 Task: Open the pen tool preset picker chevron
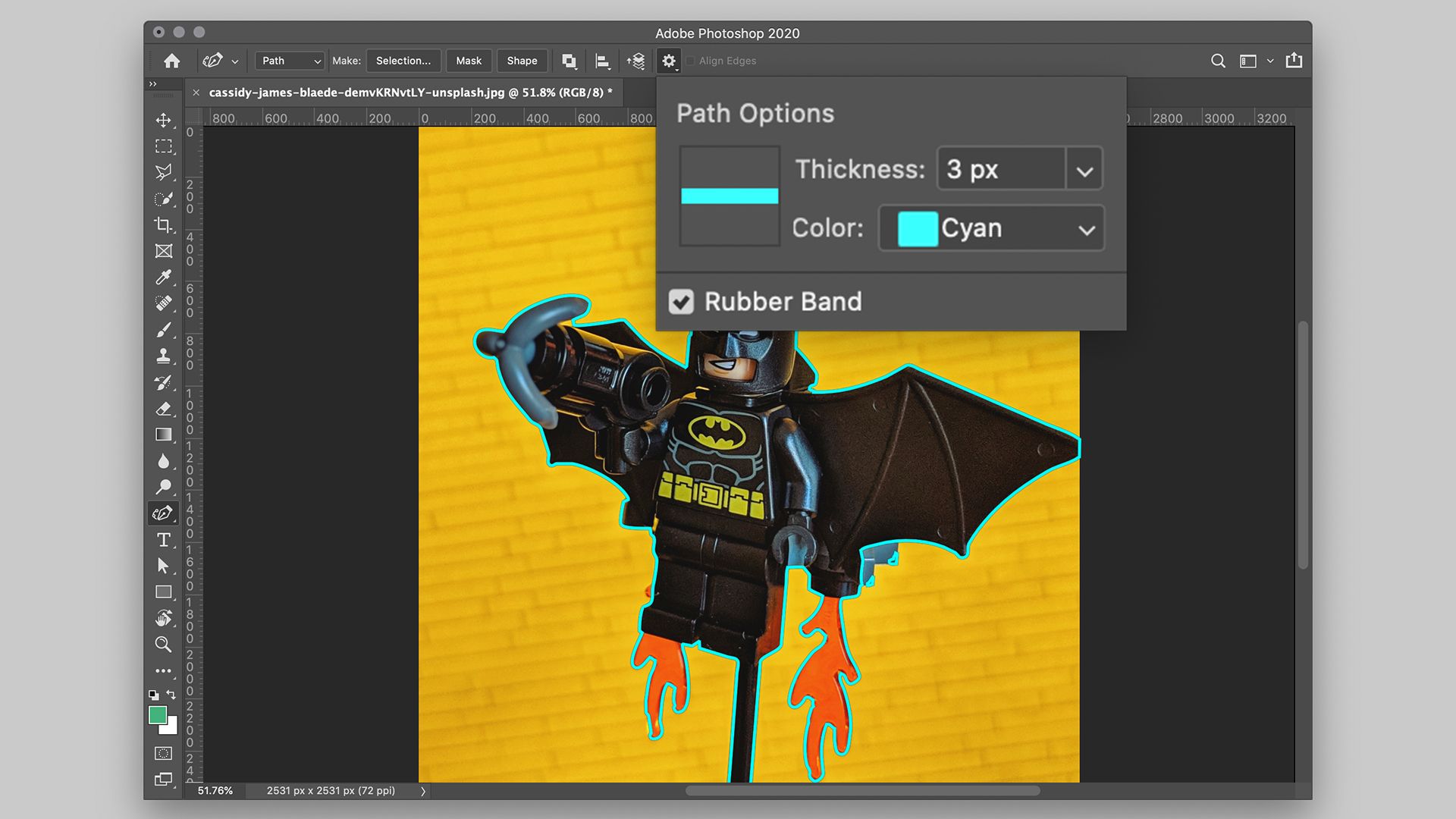point(235,61)
